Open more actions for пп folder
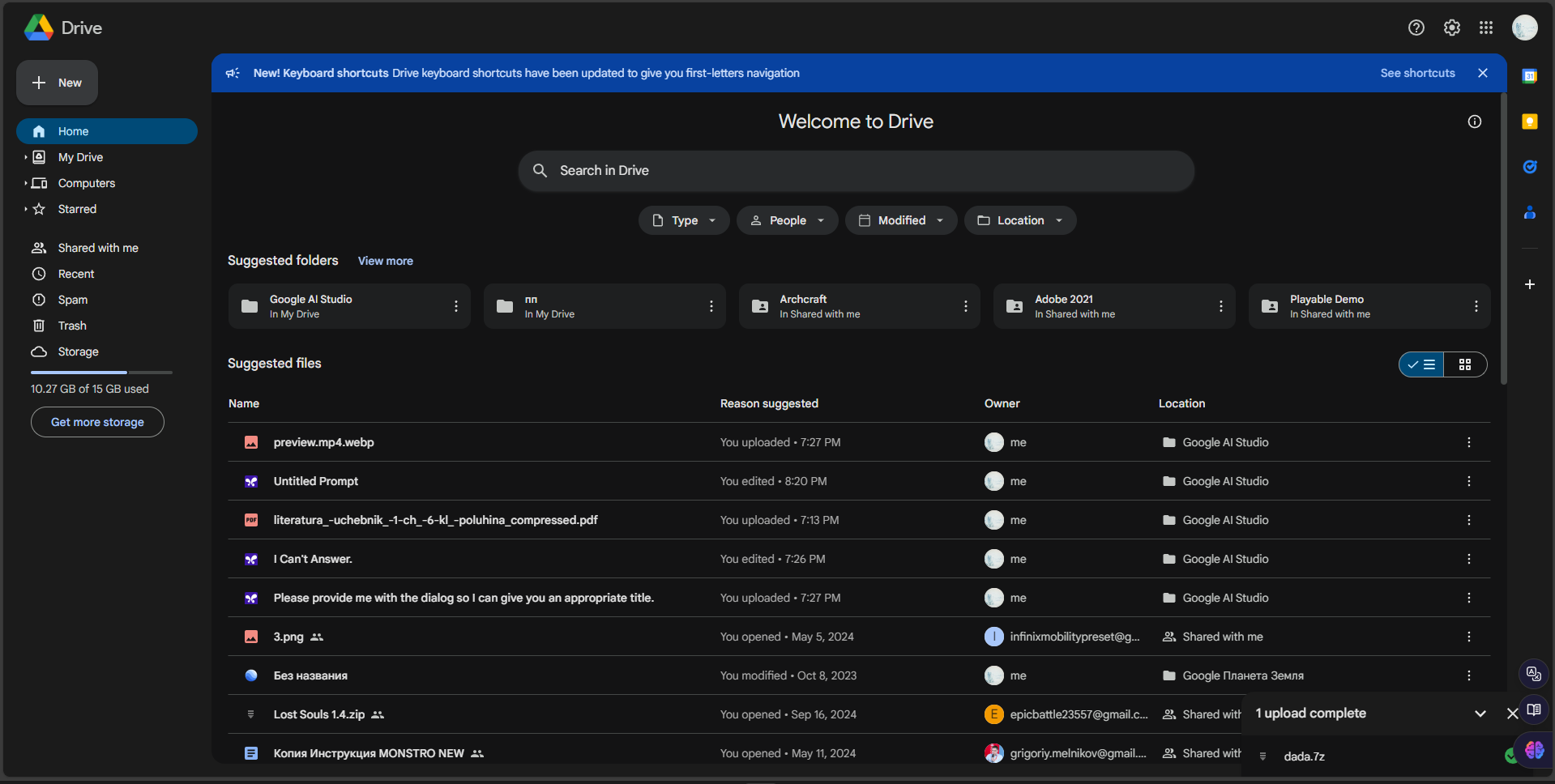The width and height of the screenshot is (1555, 784). click(x=711, y=306)
